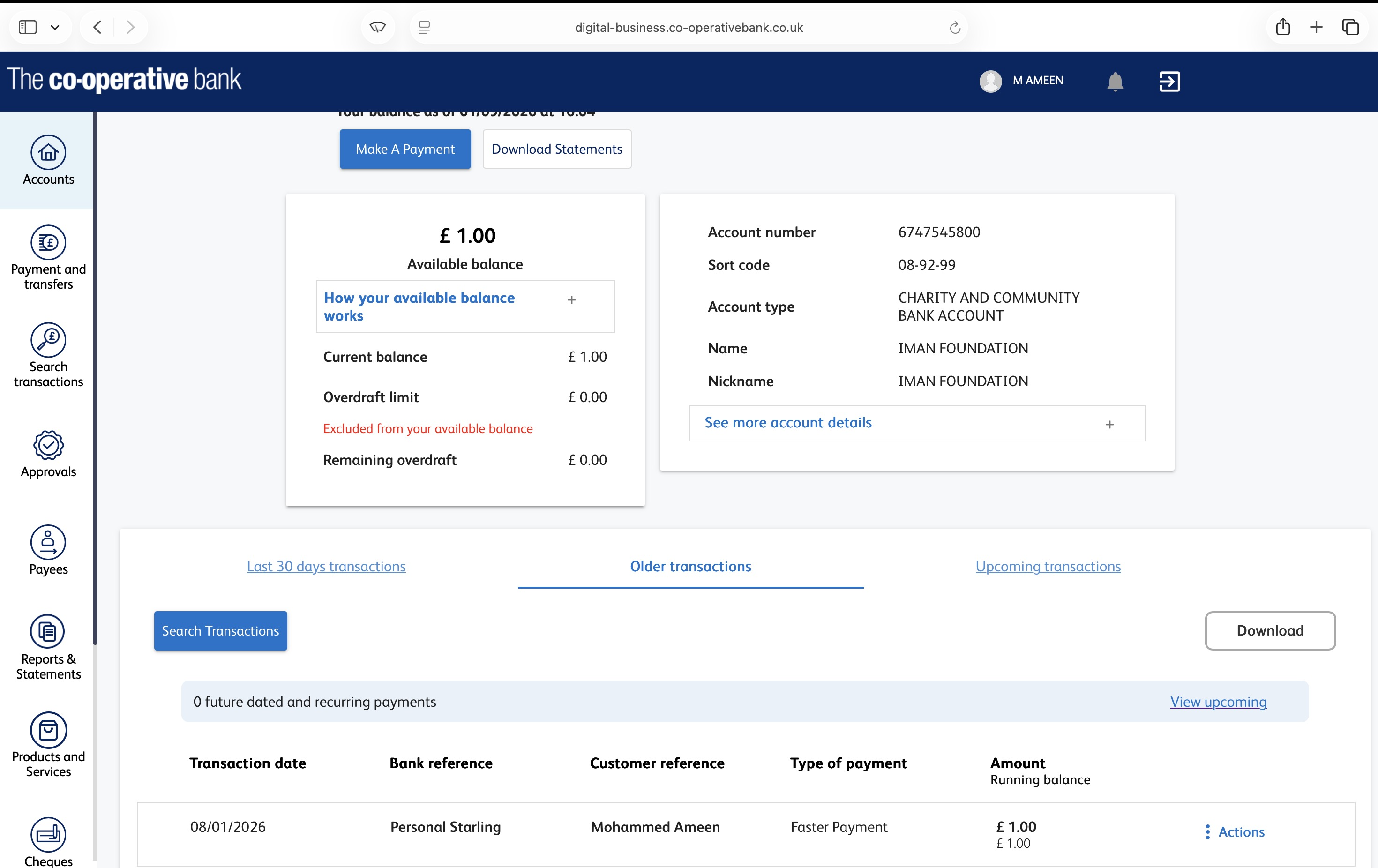
Task: Go to Approvals section
Action: 48,454
